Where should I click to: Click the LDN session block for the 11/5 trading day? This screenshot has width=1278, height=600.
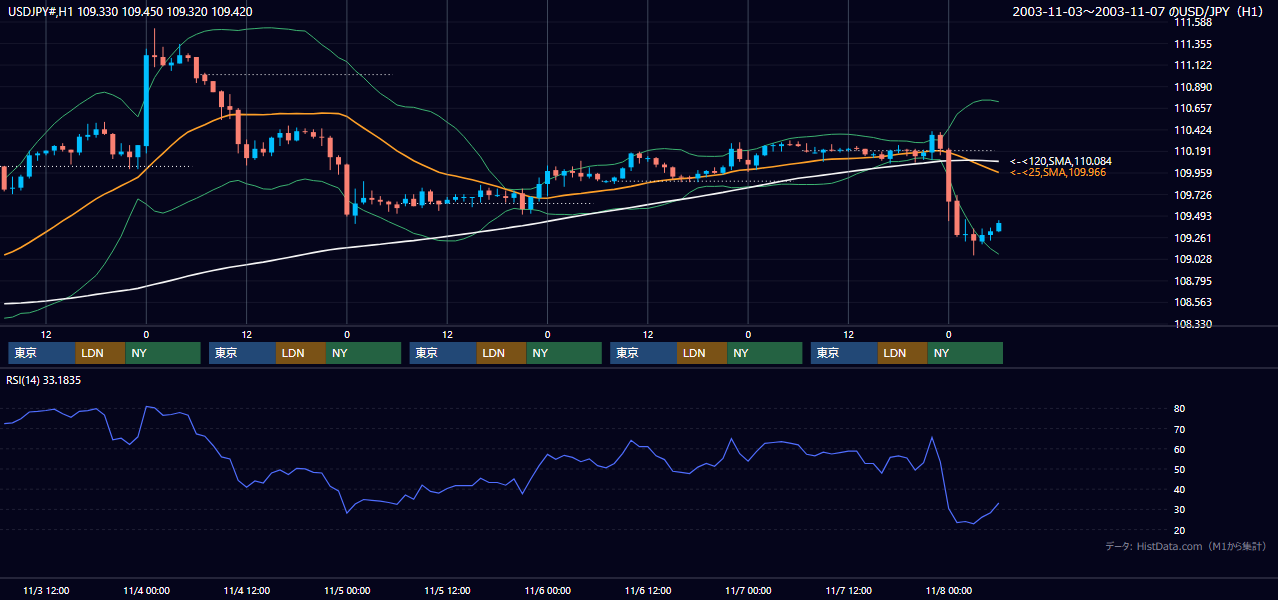point(502,353)
